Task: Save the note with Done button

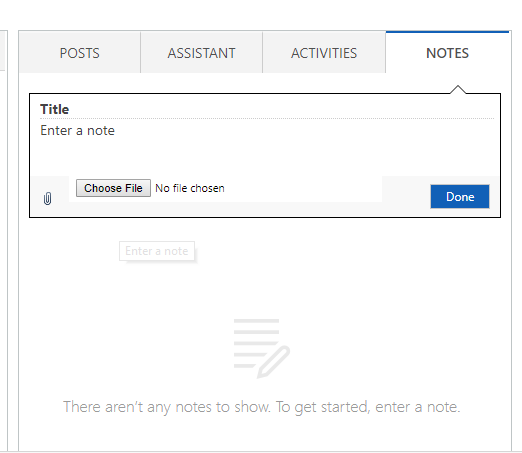Action: tap(460, 197)
